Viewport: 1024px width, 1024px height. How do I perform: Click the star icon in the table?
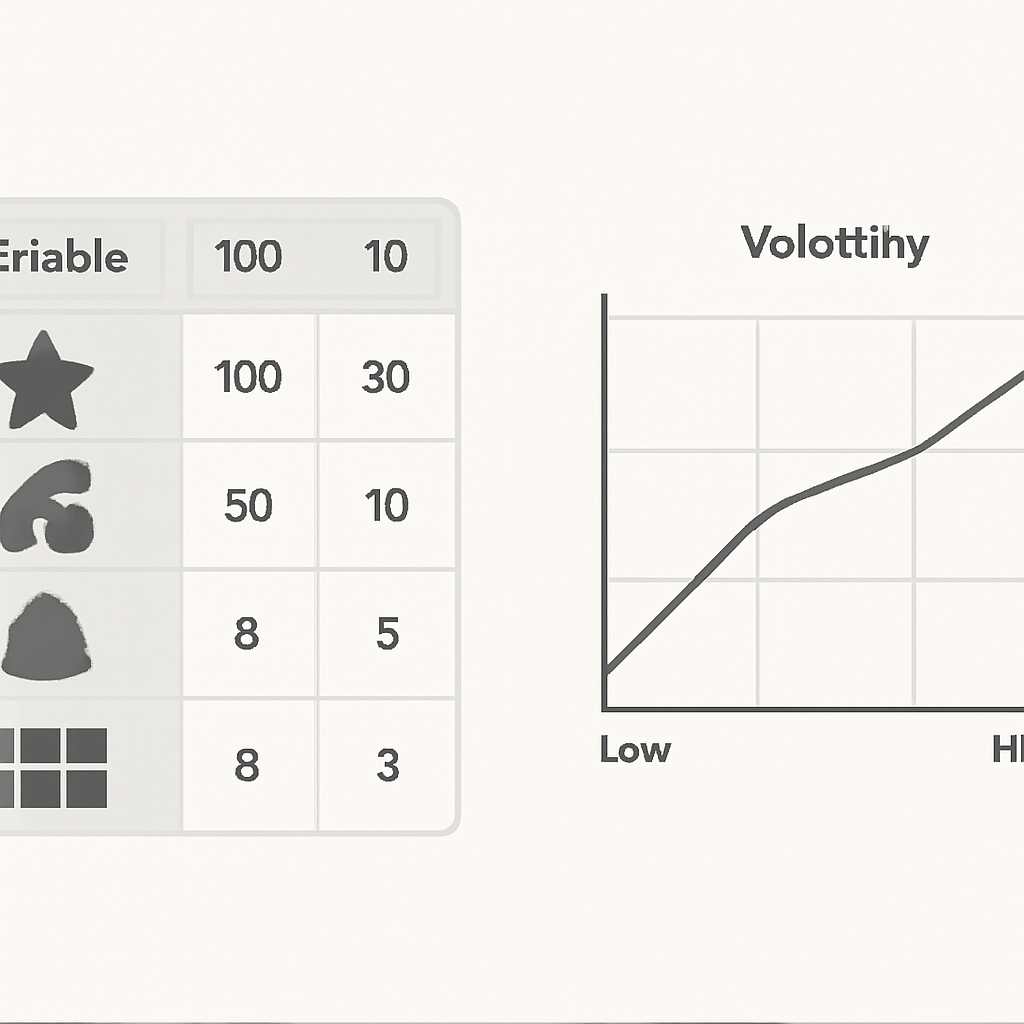(46, 380)
